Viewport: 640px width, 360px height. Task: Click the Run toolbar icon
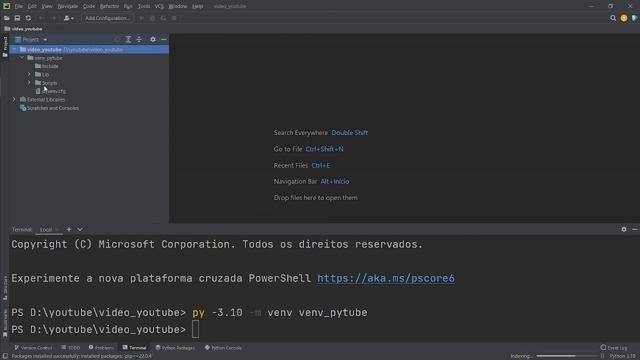(x=142, y=18)
